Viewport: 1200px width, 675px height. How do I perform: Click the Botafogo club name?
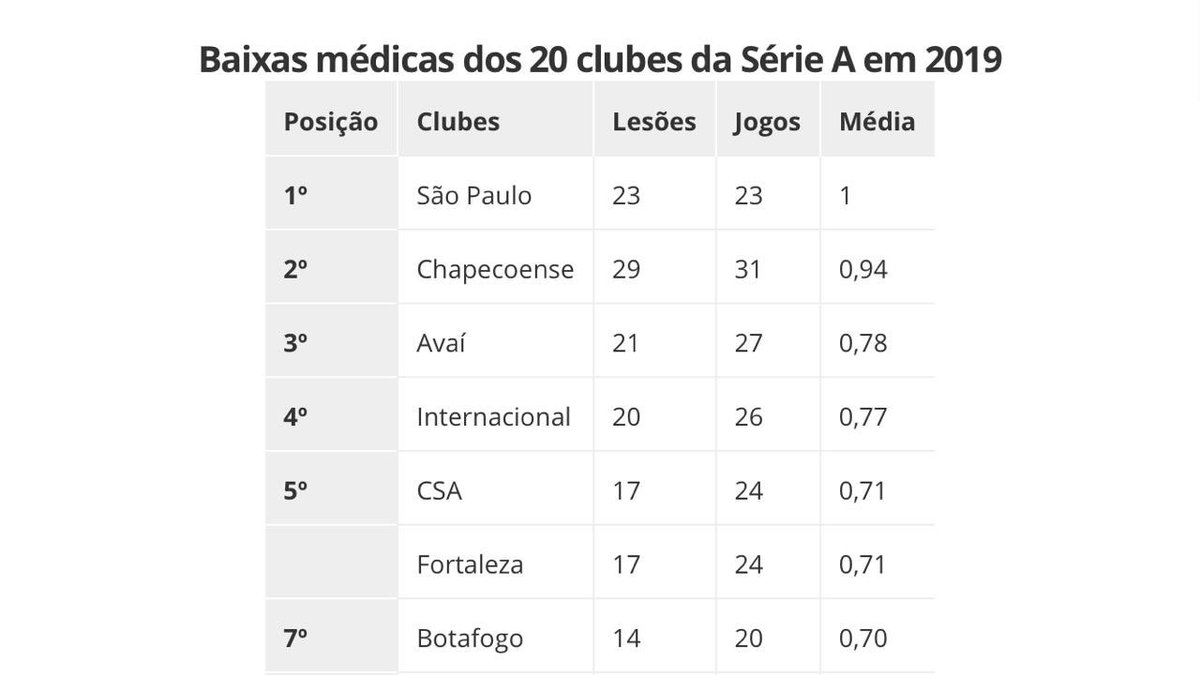470,638
